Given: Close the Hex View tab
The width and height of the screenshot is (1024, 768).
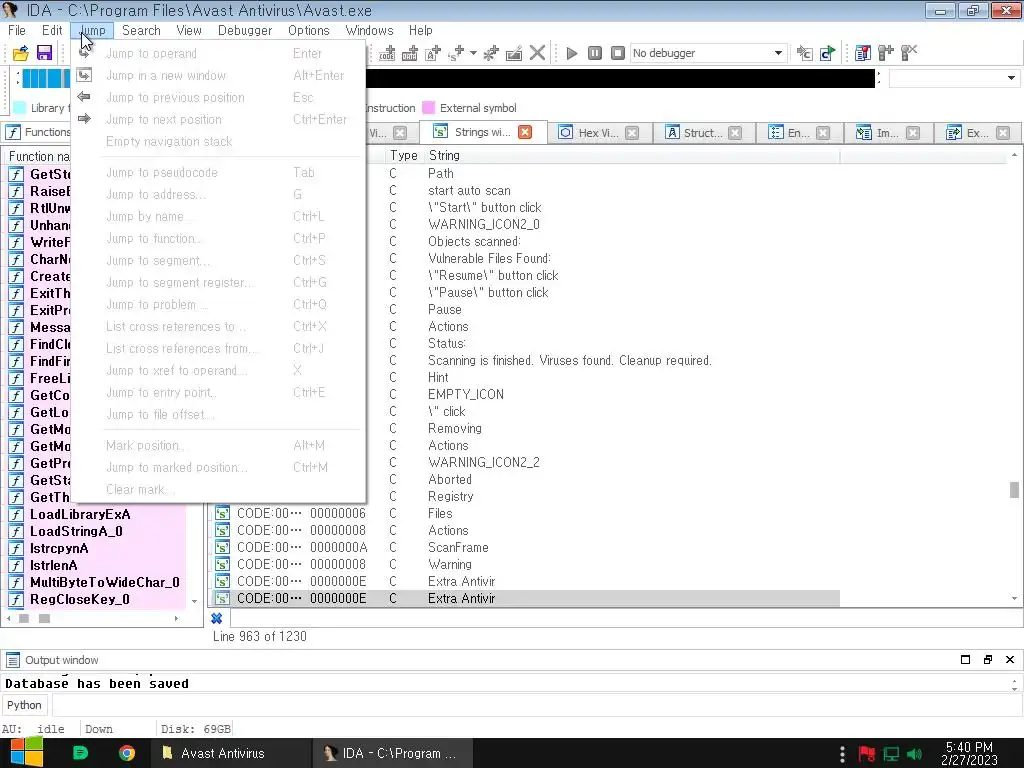Looking at the screenshot, I should [x=632, y=133].
